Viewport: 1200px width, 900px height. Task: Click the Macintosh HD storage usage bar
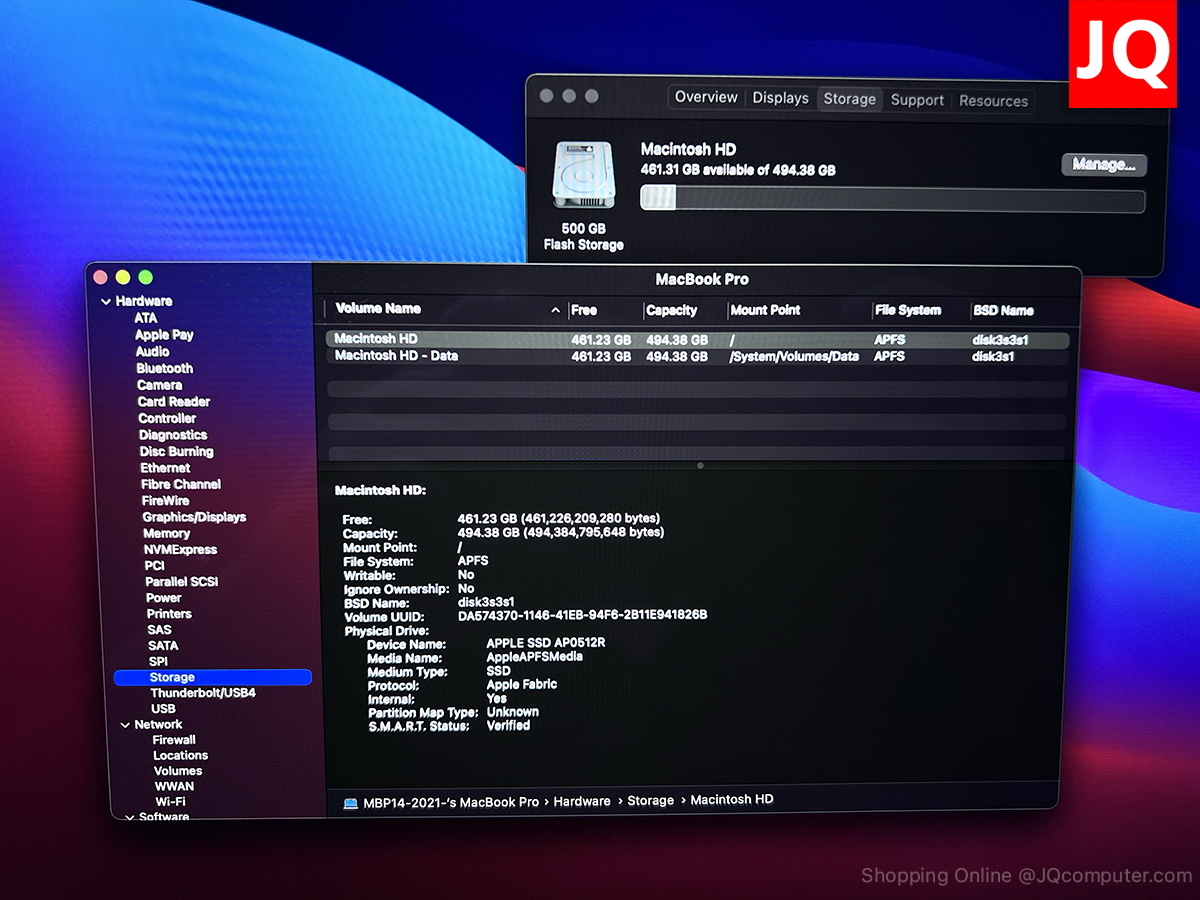[x=892, y=200]
